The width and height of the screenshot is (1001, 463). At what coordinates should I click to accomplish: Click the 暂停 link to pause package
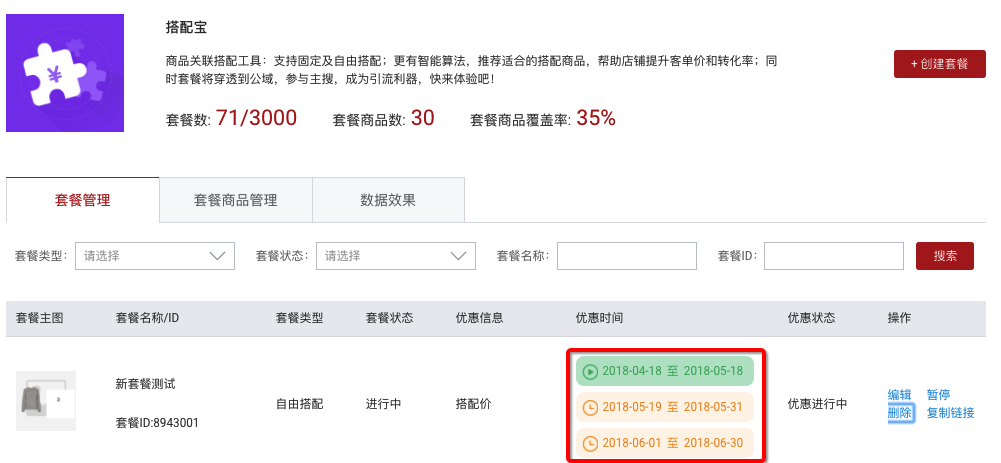click(938, 395)
